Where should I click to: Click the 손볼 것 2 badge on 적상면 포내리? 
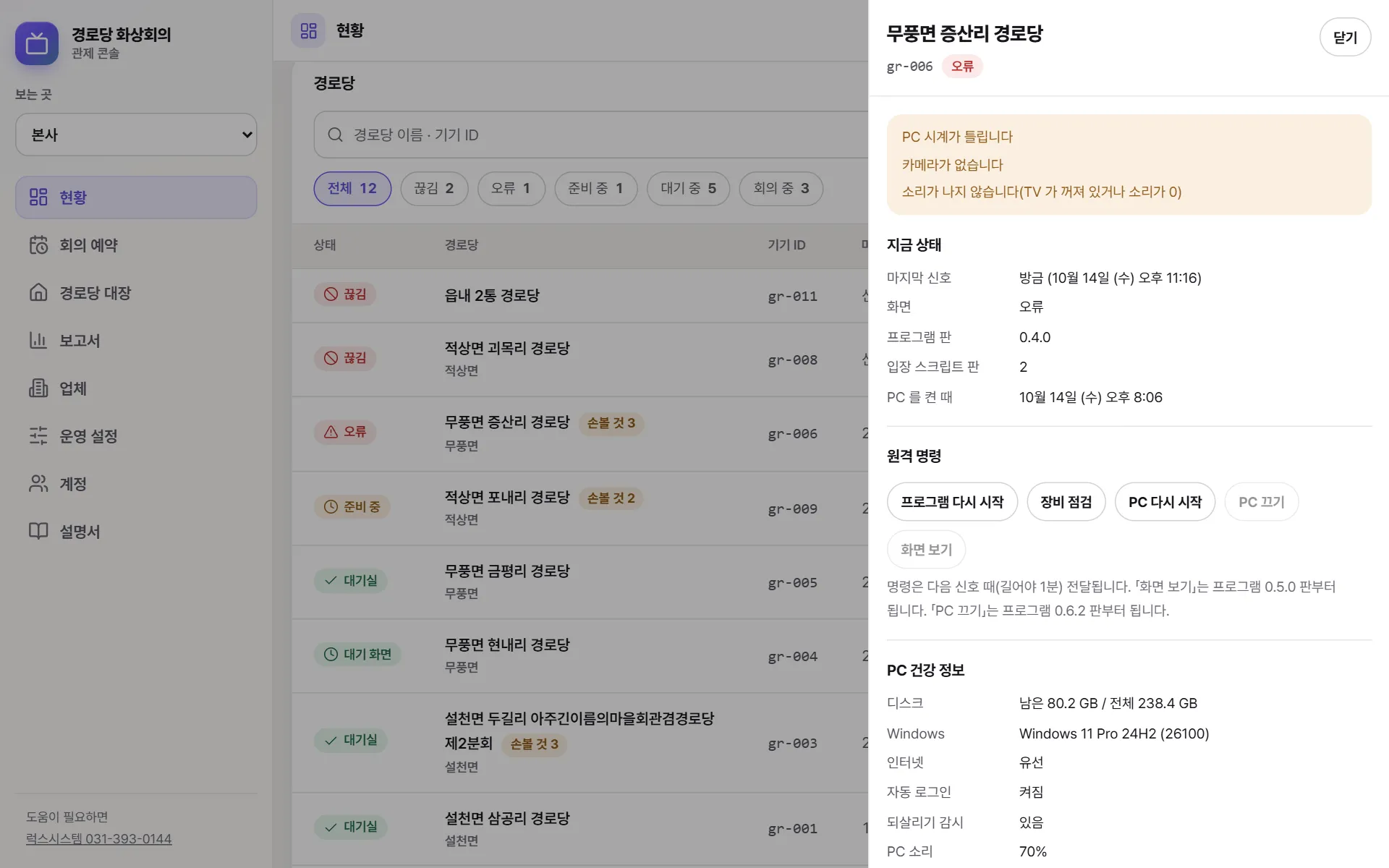[x=611, y=498]
